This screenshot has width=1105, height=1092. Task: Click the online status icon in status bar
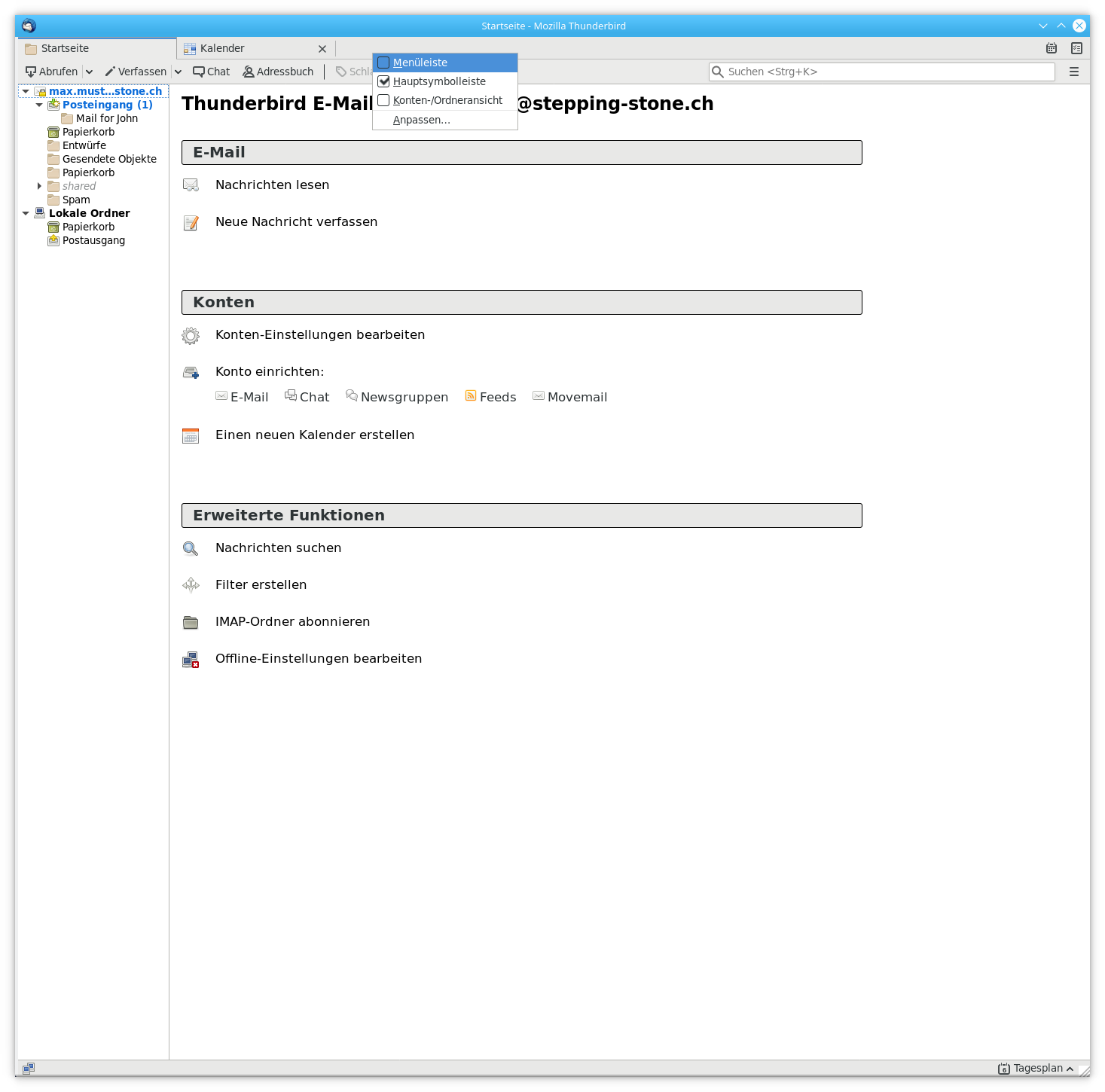[29, 1068]
